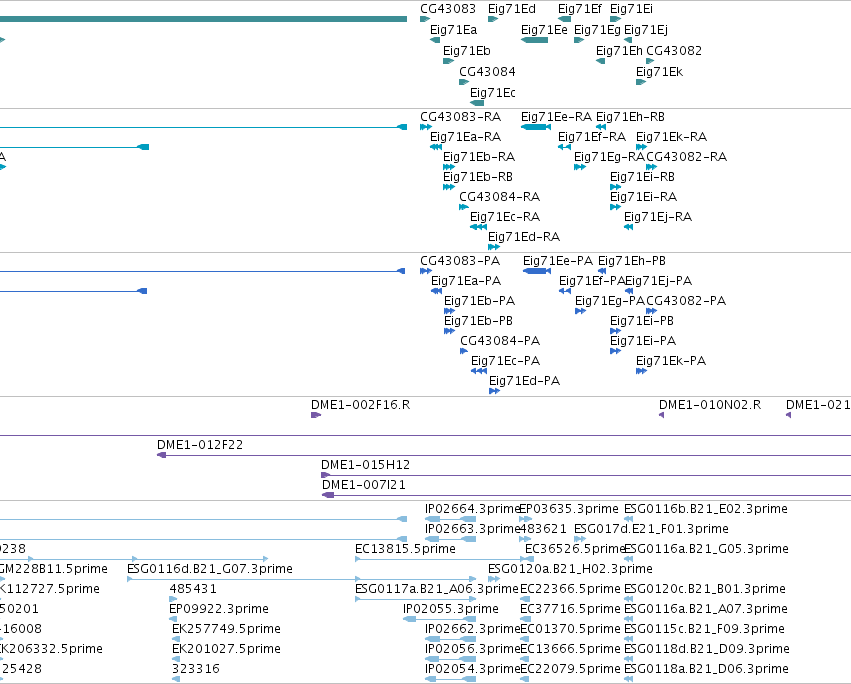This screenshot has width=851, height=684.
Task: Select EST ESG0116b.B21_E02.3prime
Action: click(x=706, y=509)
